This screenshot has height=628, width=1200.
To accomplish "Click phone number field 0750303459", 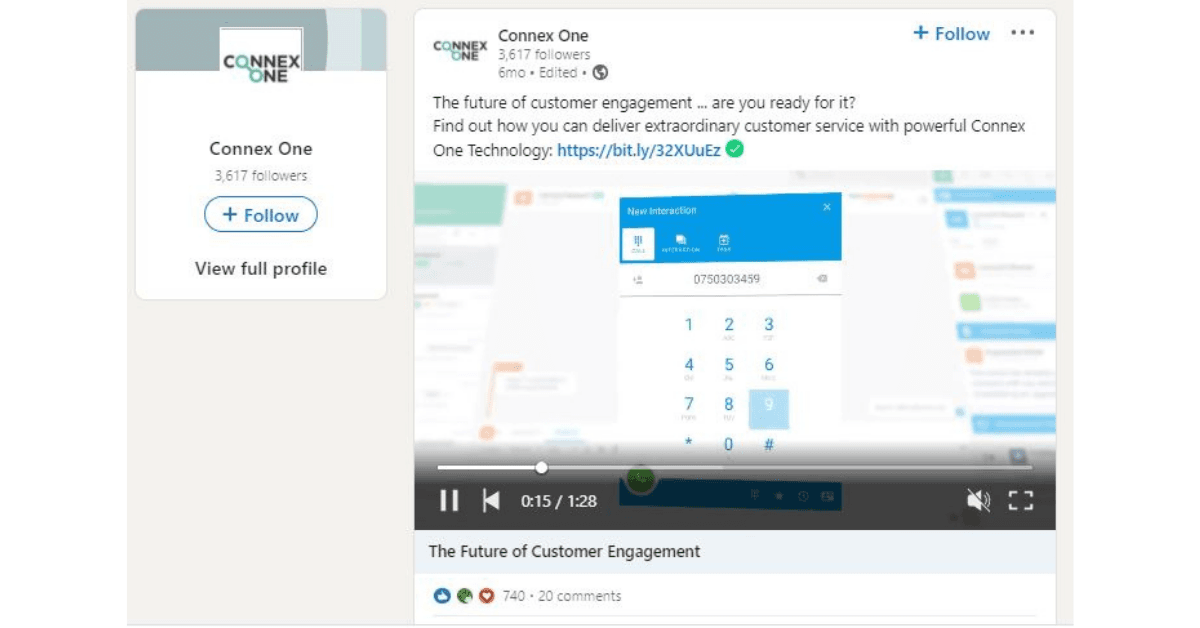I will [727, 279].
